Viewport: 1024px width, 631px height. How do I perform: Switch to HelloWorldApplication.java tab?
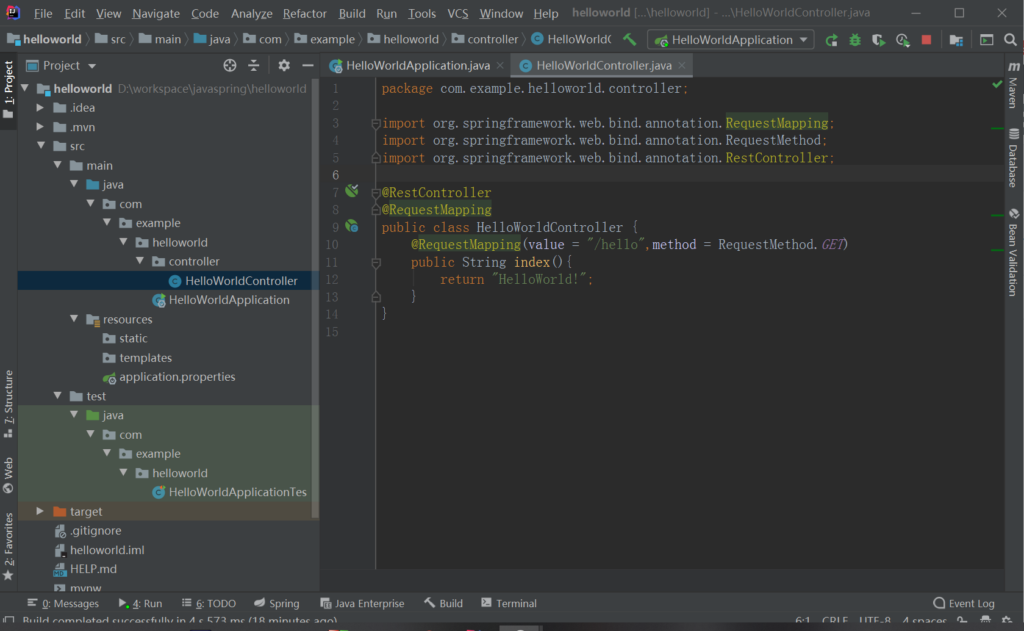pos(418,65)
